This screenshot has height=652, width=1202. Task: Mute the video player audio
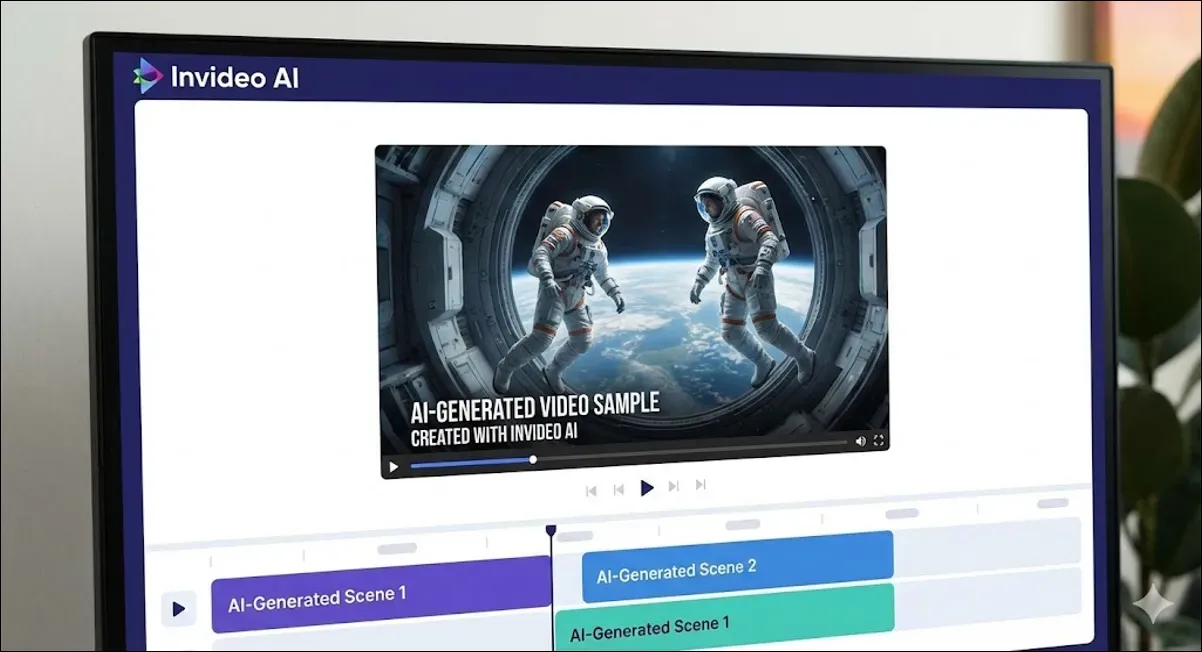(x=860, y=440)
